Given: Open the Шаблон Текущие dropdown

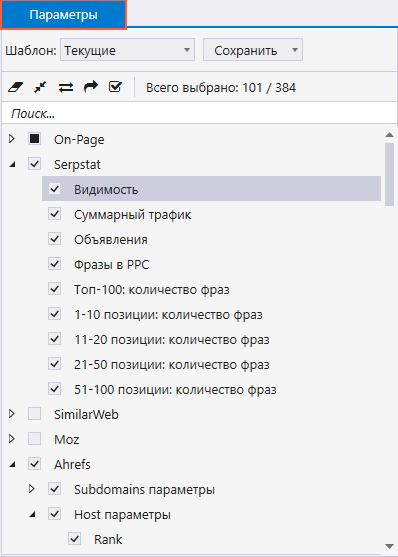Looking at the screenshot, I should [127, 50].
